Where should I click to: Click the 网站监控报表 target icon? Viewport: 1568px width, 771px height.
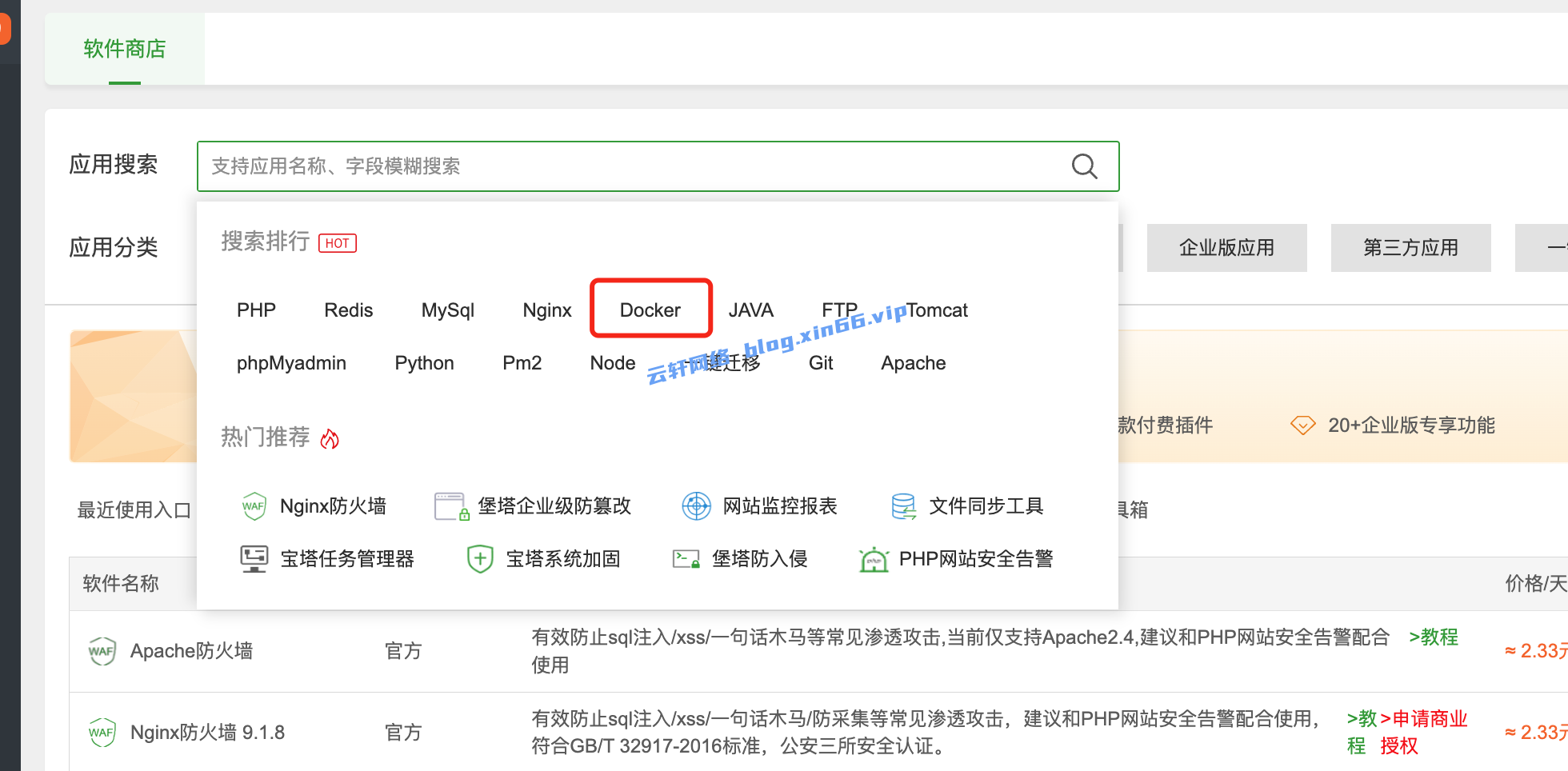click(x=696, y=506)
